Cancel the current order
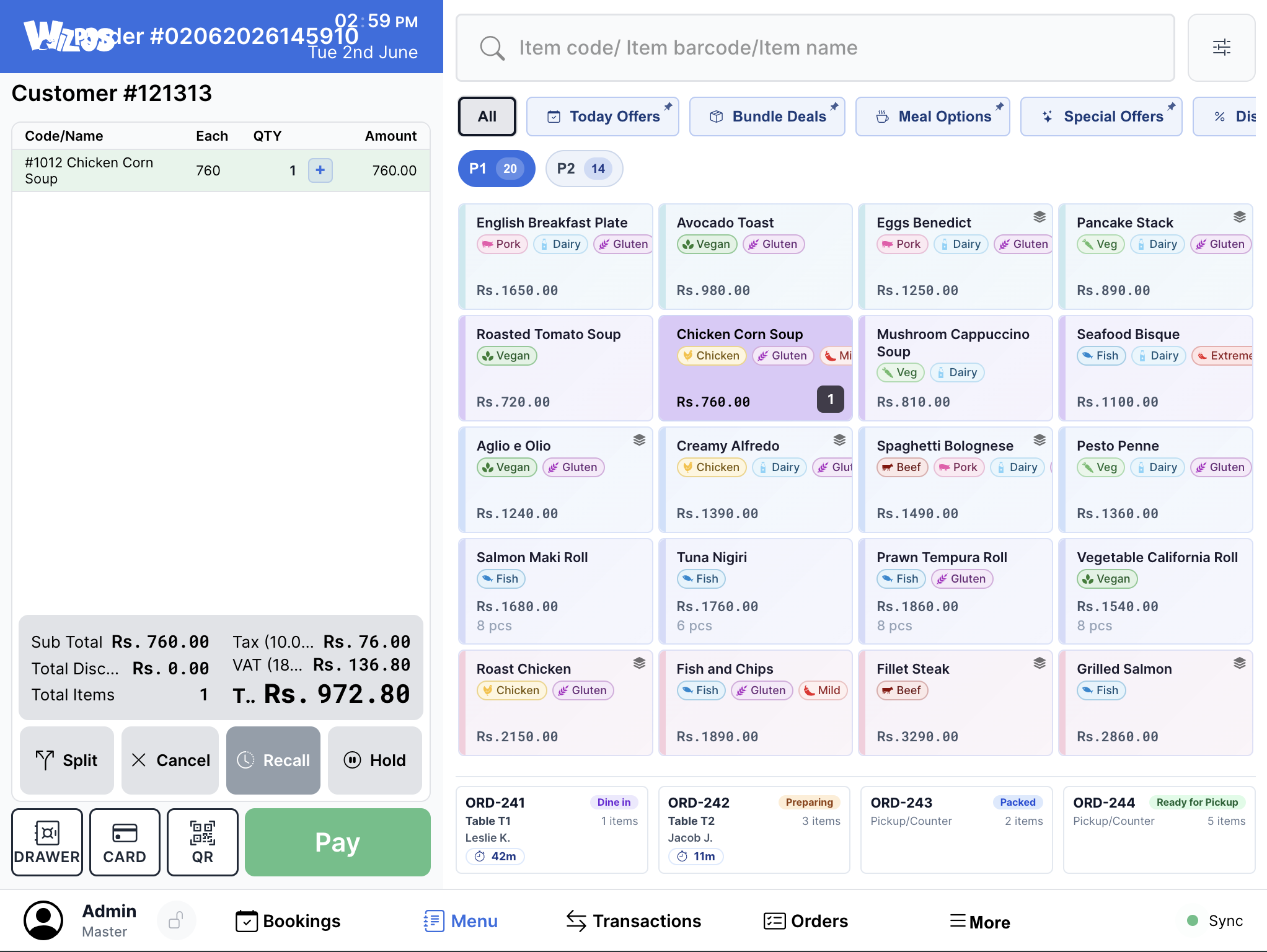This screenshot has height=952, width=1267. click(x=170, y=760)
